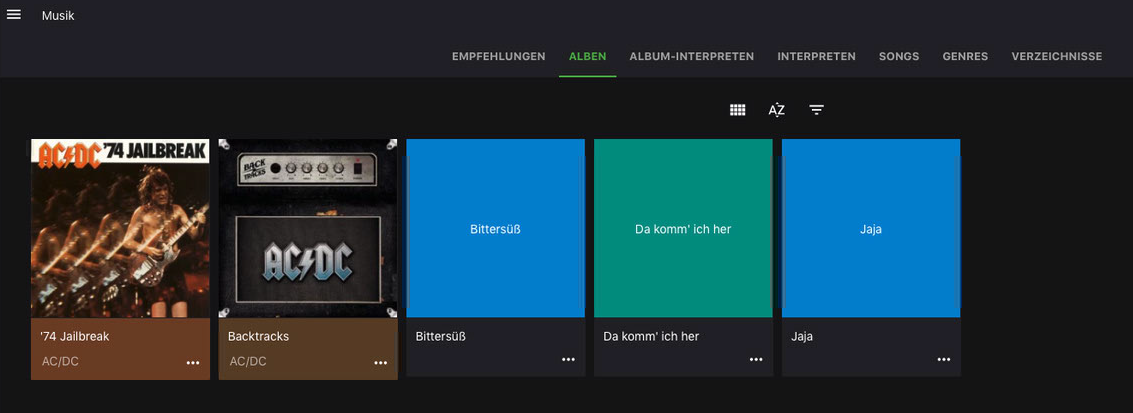The width and height of the screenshot is (1133, 413).
Task: Open AC/DC artist under Backtracks
Action: (248, 361)
